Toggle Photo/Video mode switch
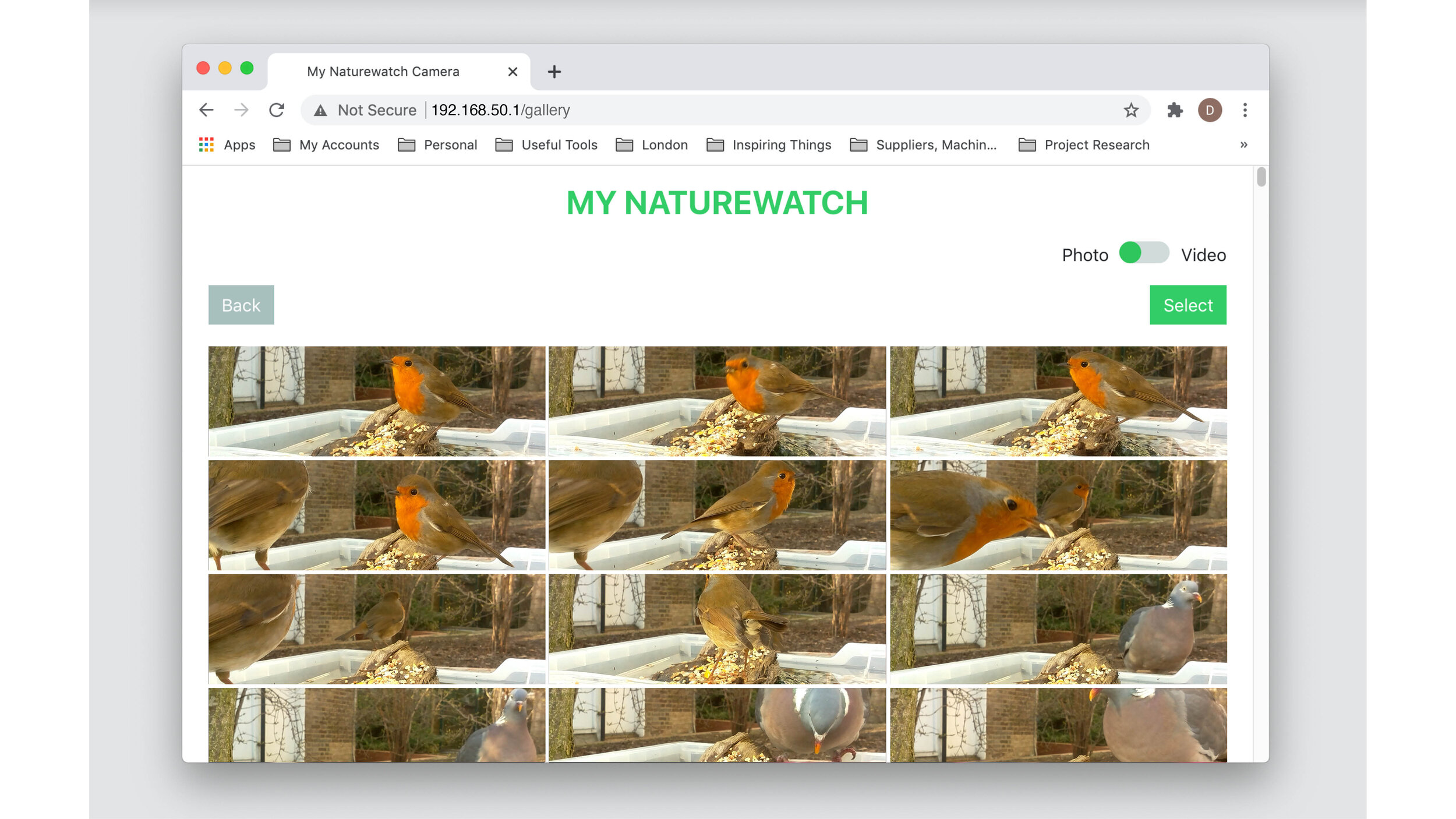Image resolution: width=1456 pixels, height=819 pixels. click(x=1143, y=254)
